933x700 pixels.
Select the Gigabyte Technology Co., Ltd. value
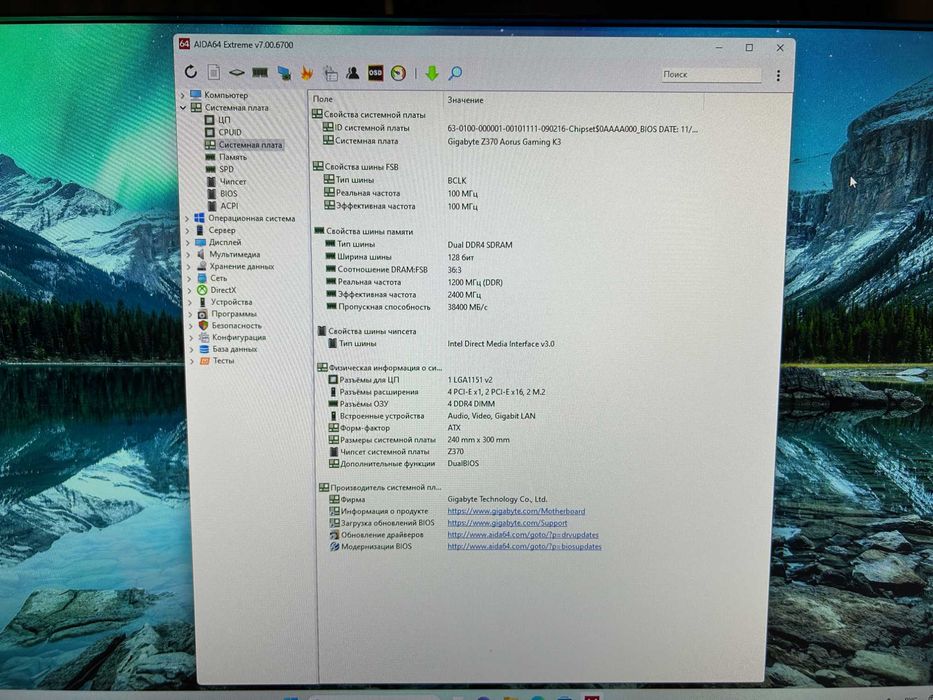pyautogui.click(x=497, y=499)
